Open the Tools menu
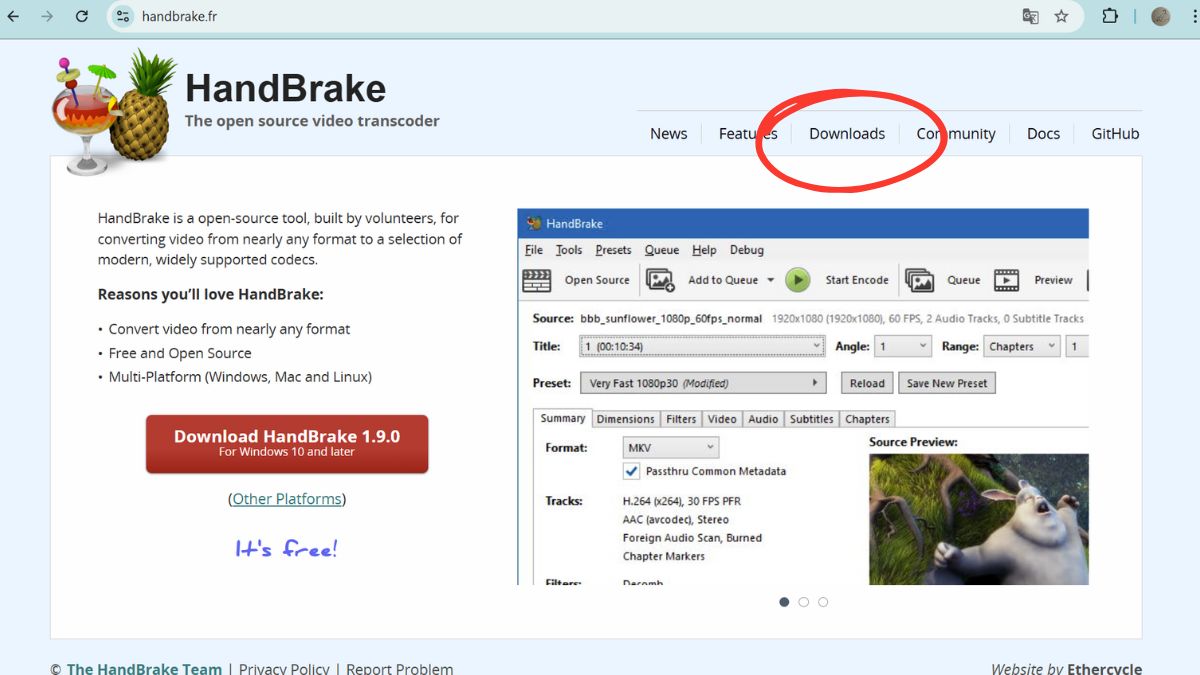1200x675 pixels. coord(569,250)
